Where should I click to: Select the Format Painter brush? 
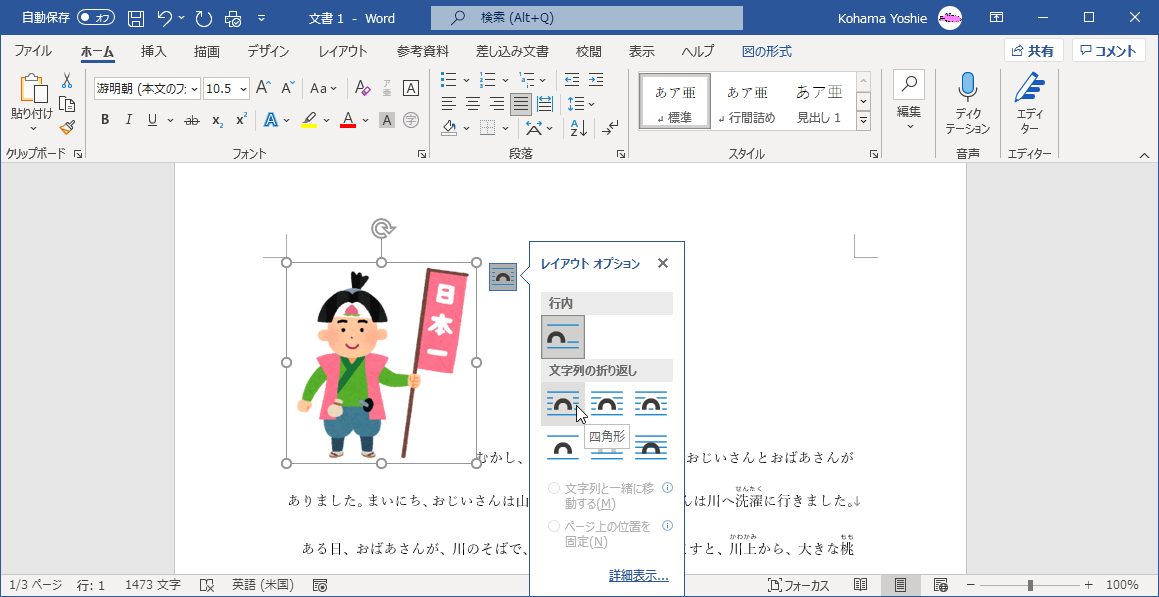pos(67,126)
